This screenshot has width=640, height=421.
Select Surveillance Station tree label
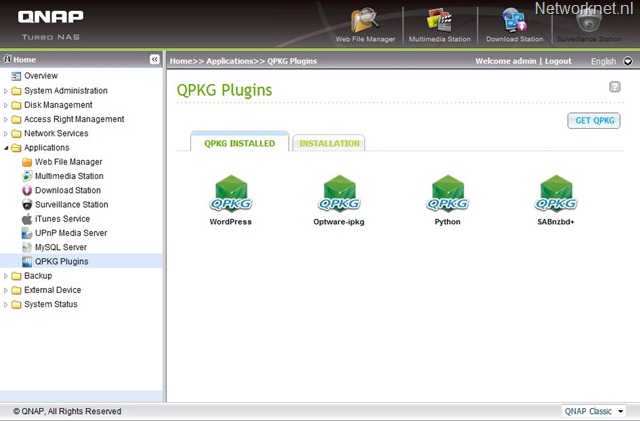71,205
